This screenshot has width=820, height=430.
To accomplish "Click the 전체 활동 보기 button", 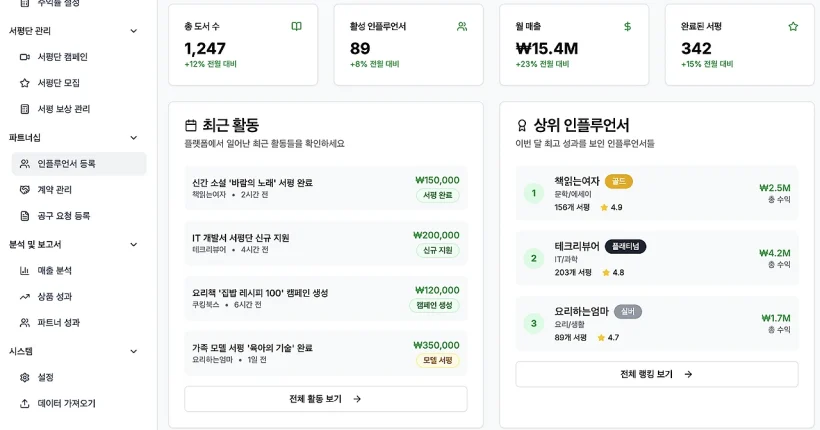I will coord(325,399).
